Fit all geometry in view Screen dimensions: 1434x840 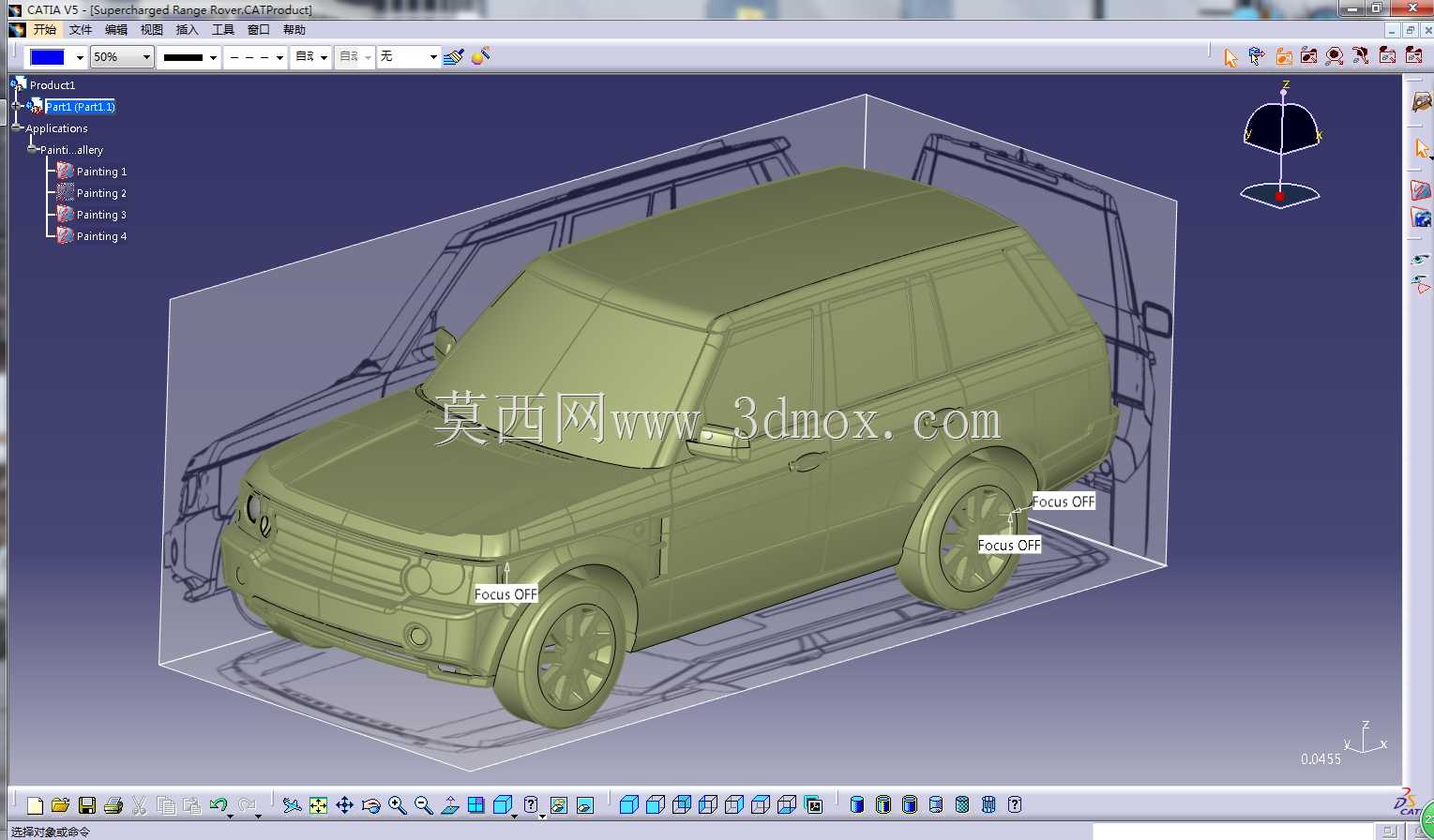319,805
